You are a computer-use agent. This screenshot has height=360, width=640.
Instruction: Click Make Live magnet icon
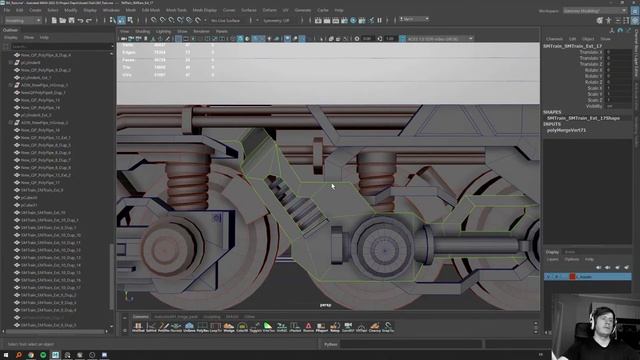[198, 20]
